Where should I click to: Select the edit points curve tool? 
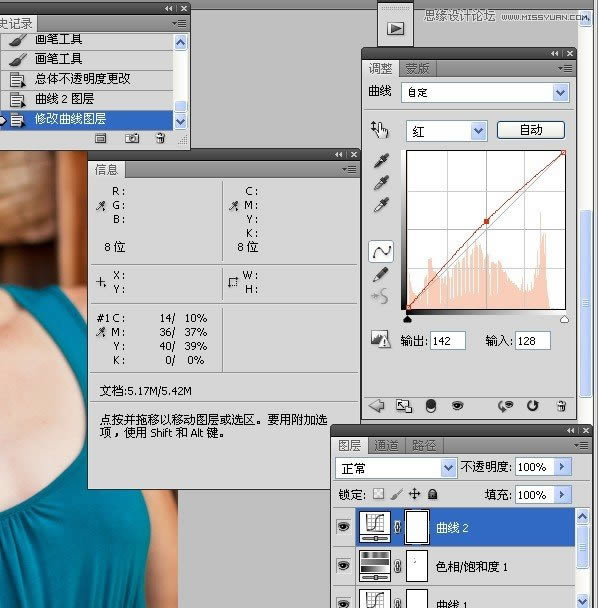[381, 251]
